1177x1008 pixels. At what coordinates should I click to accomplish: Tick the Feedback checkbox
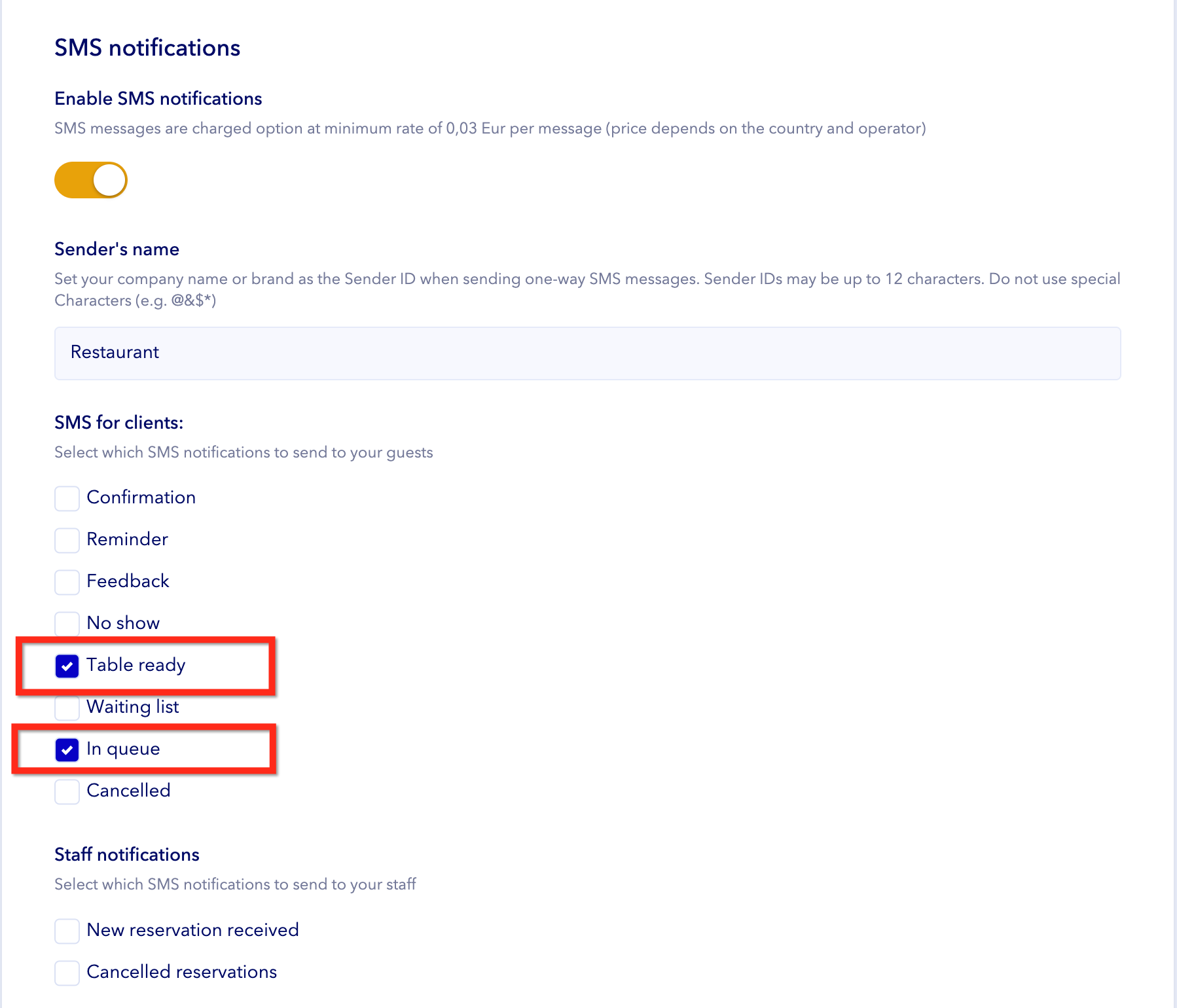[67, 582]
